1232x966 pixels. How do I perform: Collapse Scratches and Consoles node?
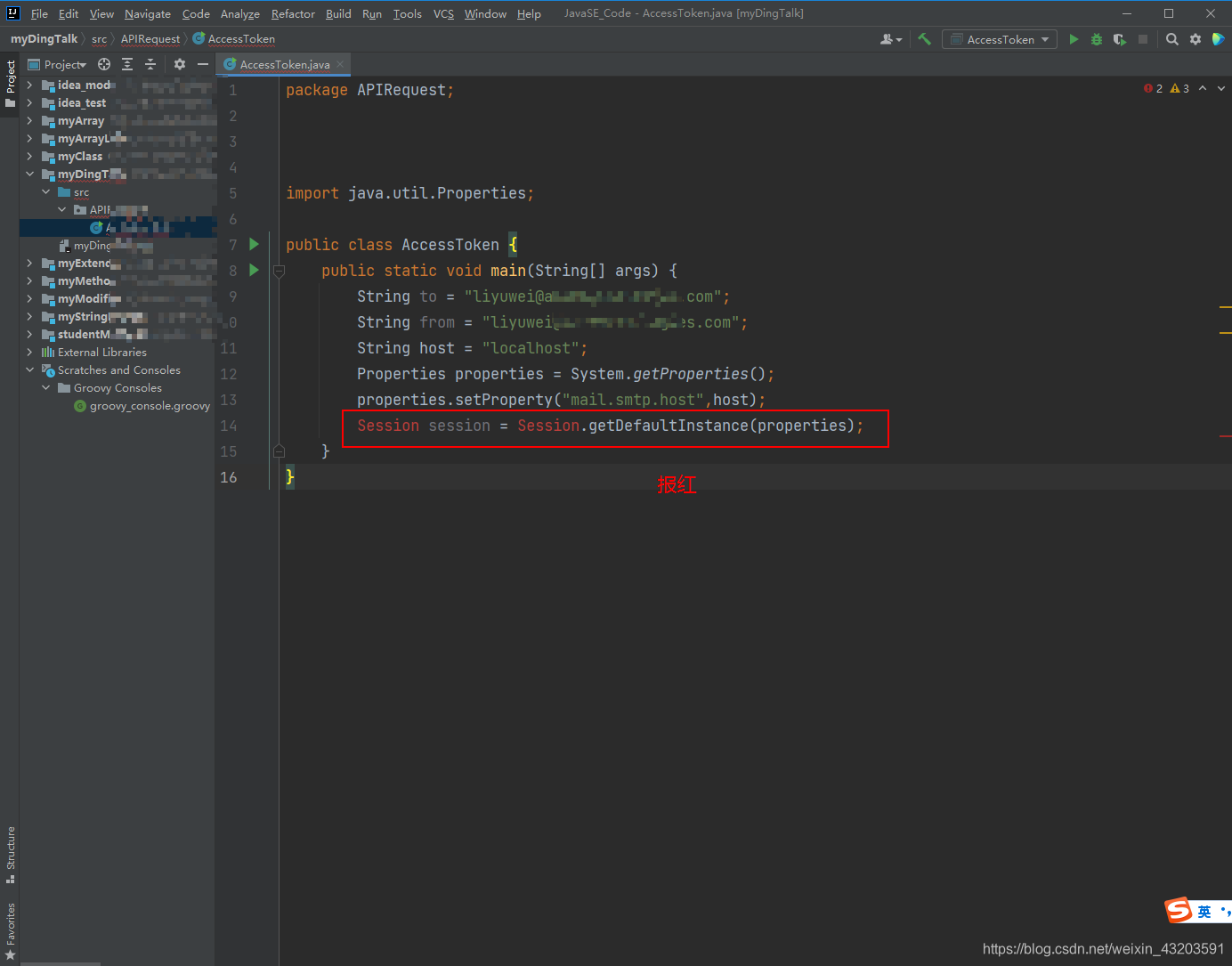(29, 370)
